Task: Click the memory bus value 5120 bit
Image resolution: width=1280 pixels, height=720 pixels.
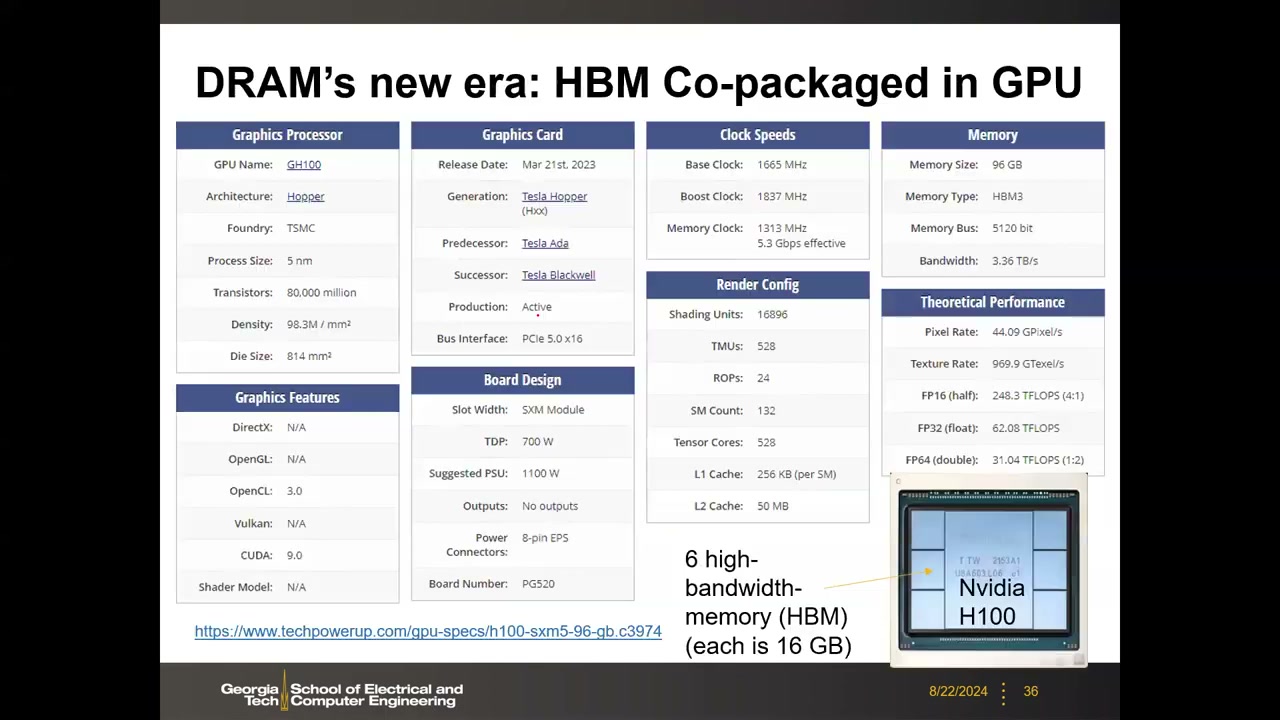Action: point(1012,228)
